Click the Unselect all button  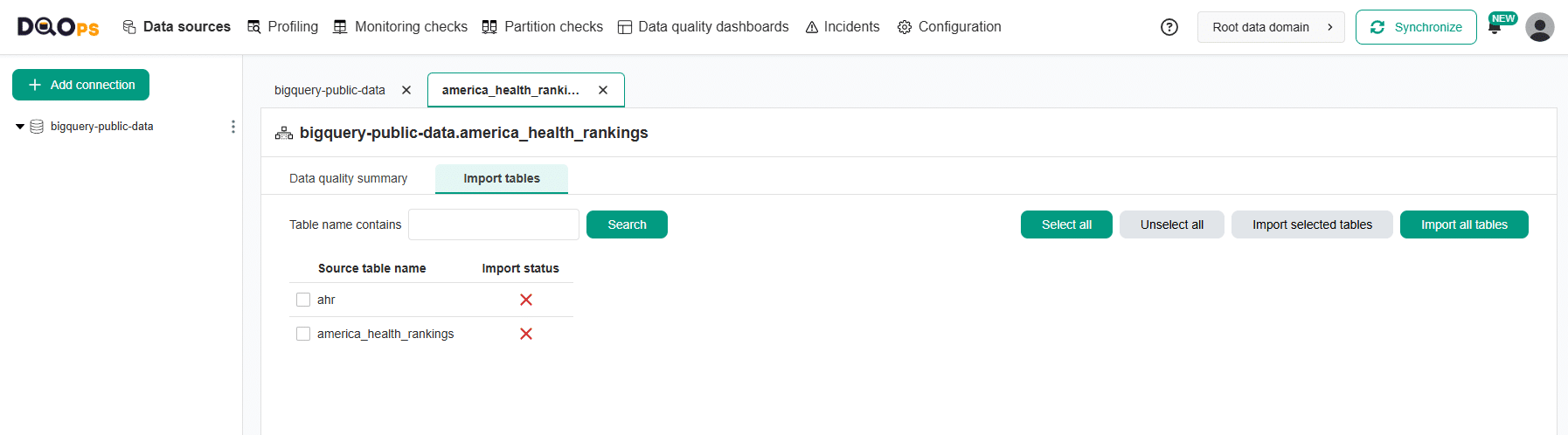[1172, 224]
